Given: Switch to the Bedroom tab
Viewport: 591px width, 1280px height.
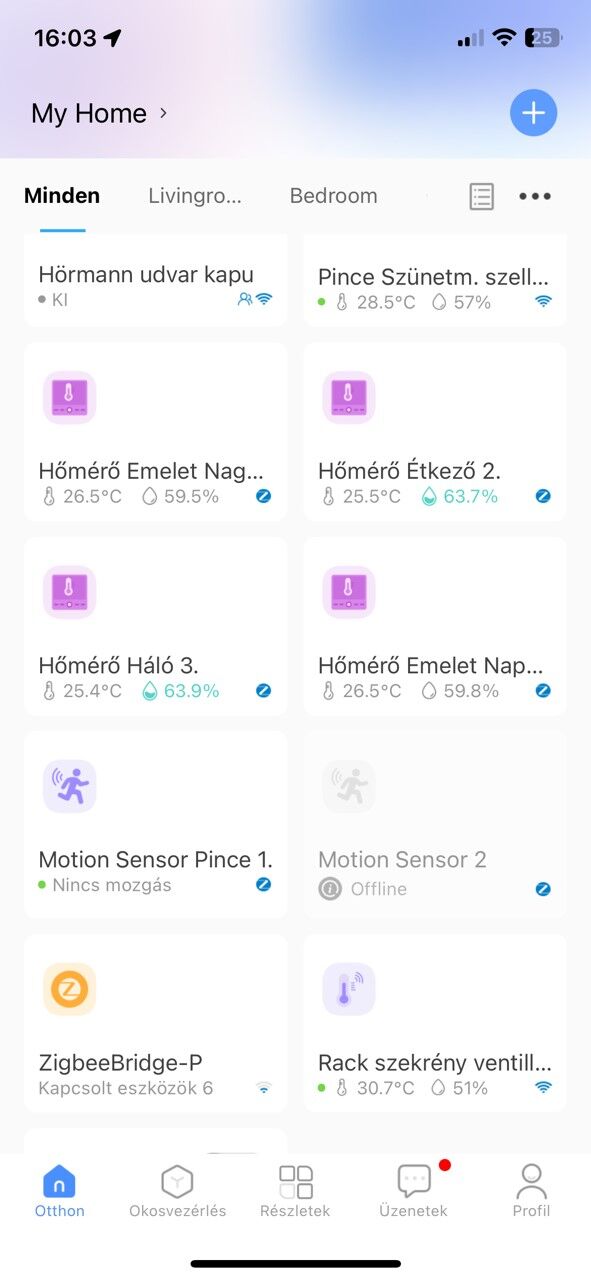Looking at the screenshot, I should click(x=334, y=196).
